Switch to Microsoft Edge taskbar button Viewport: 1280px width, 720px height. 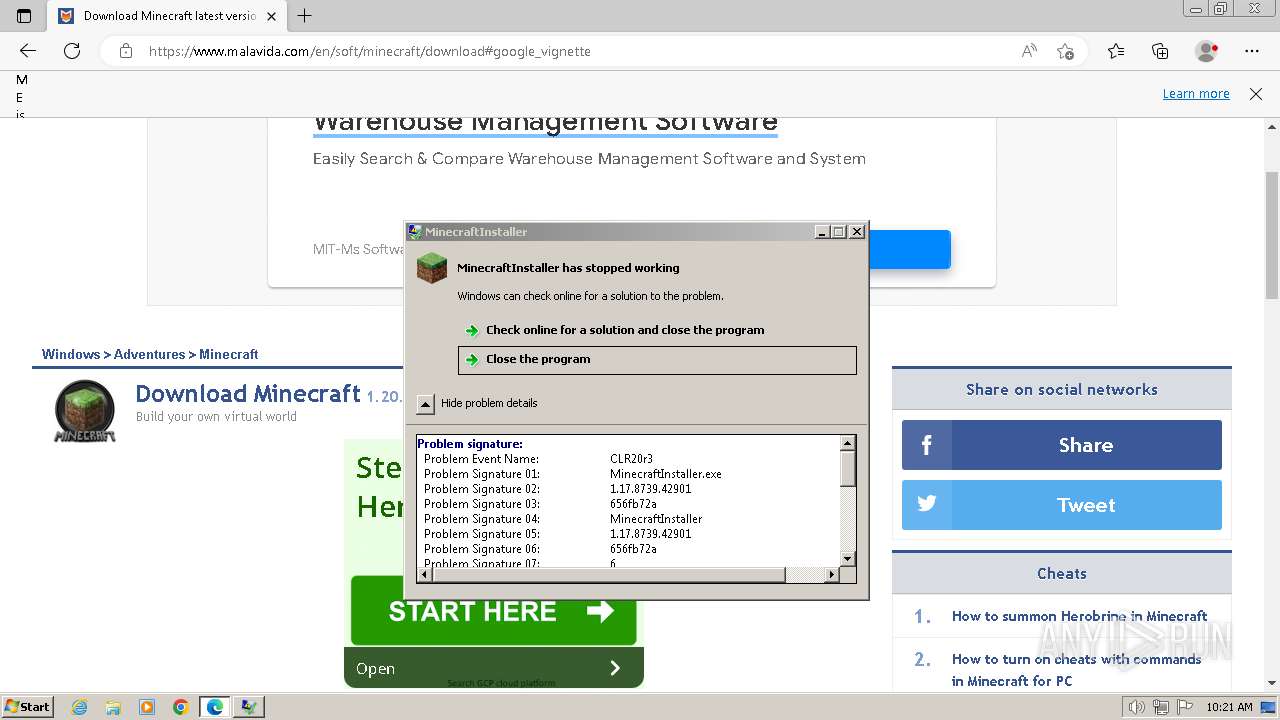click(215, 707)
